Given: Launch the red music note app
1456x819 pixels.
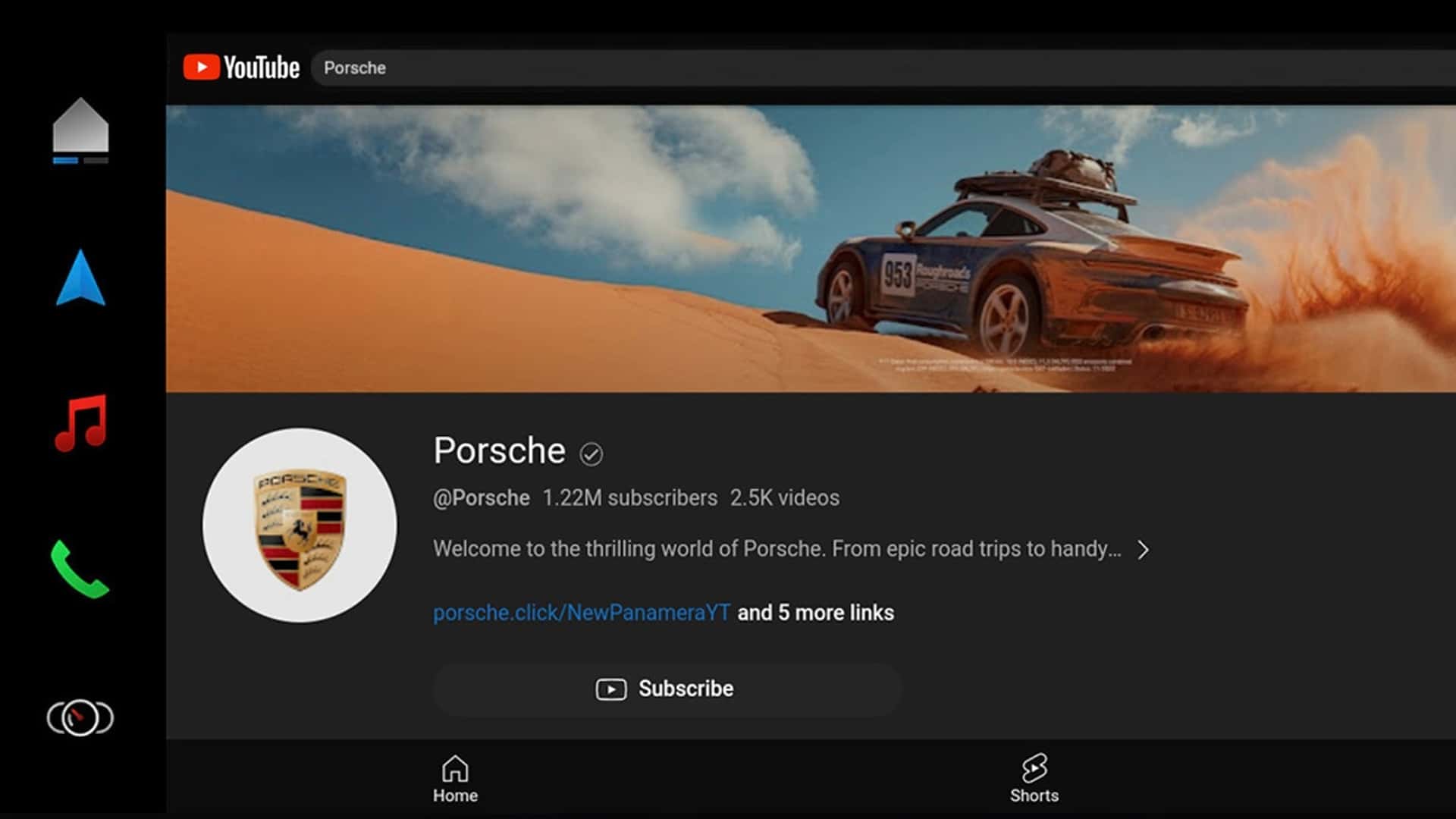Looking at the screenshot, I should (81, 423).
